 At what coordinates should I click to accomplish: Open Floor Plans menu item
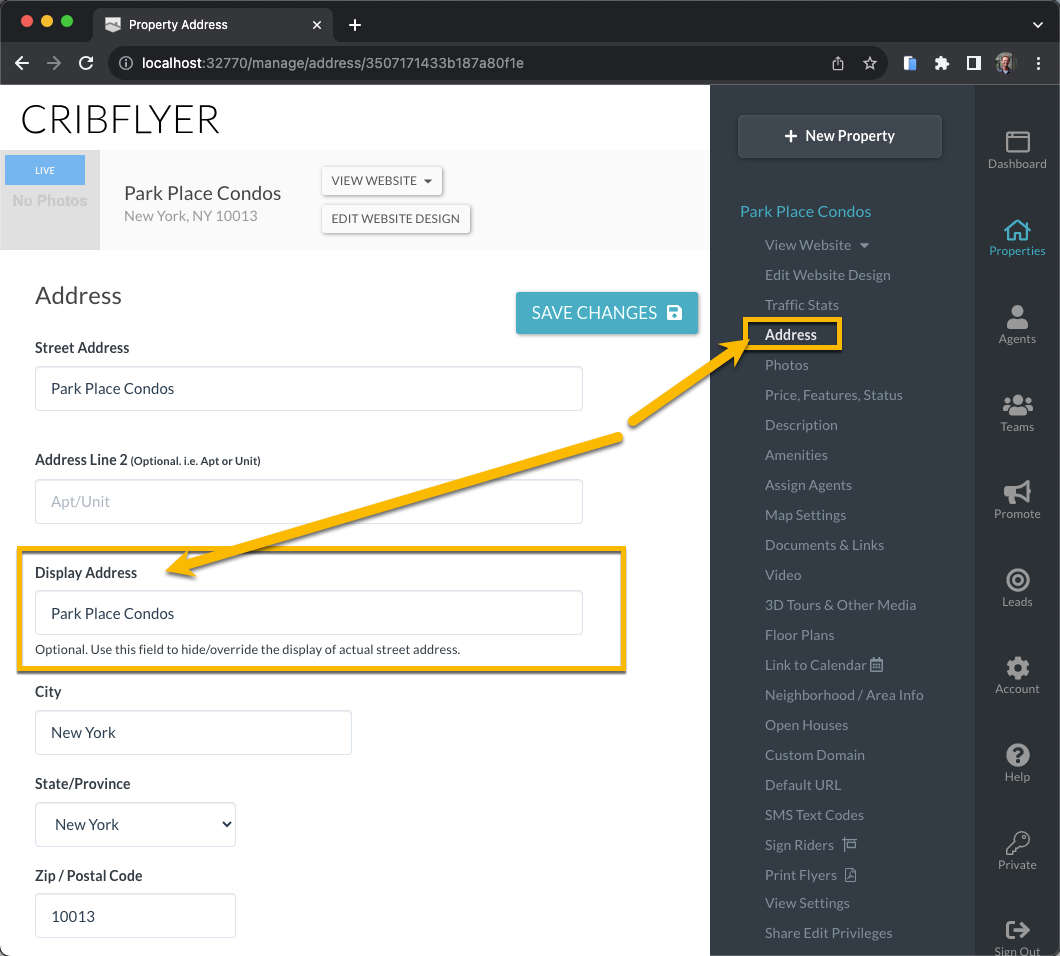click(x=799, y=635)
